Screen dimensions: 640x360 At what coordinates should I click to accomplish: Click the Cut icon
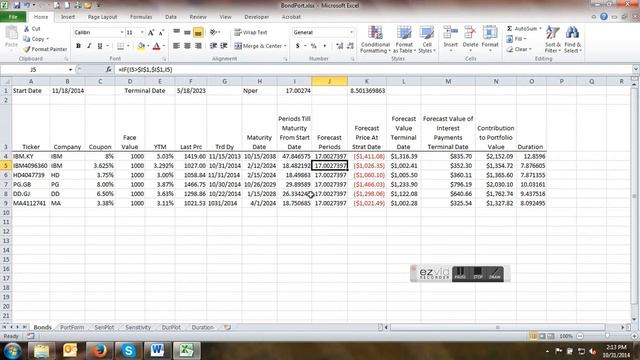click(x=27, y=29)
